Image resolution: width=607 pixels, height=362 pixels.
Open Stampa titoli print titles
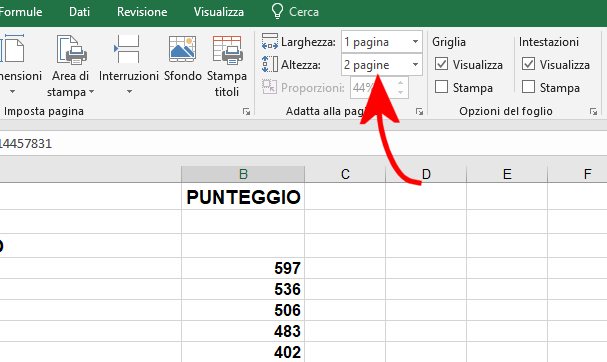tap(226, 66)
